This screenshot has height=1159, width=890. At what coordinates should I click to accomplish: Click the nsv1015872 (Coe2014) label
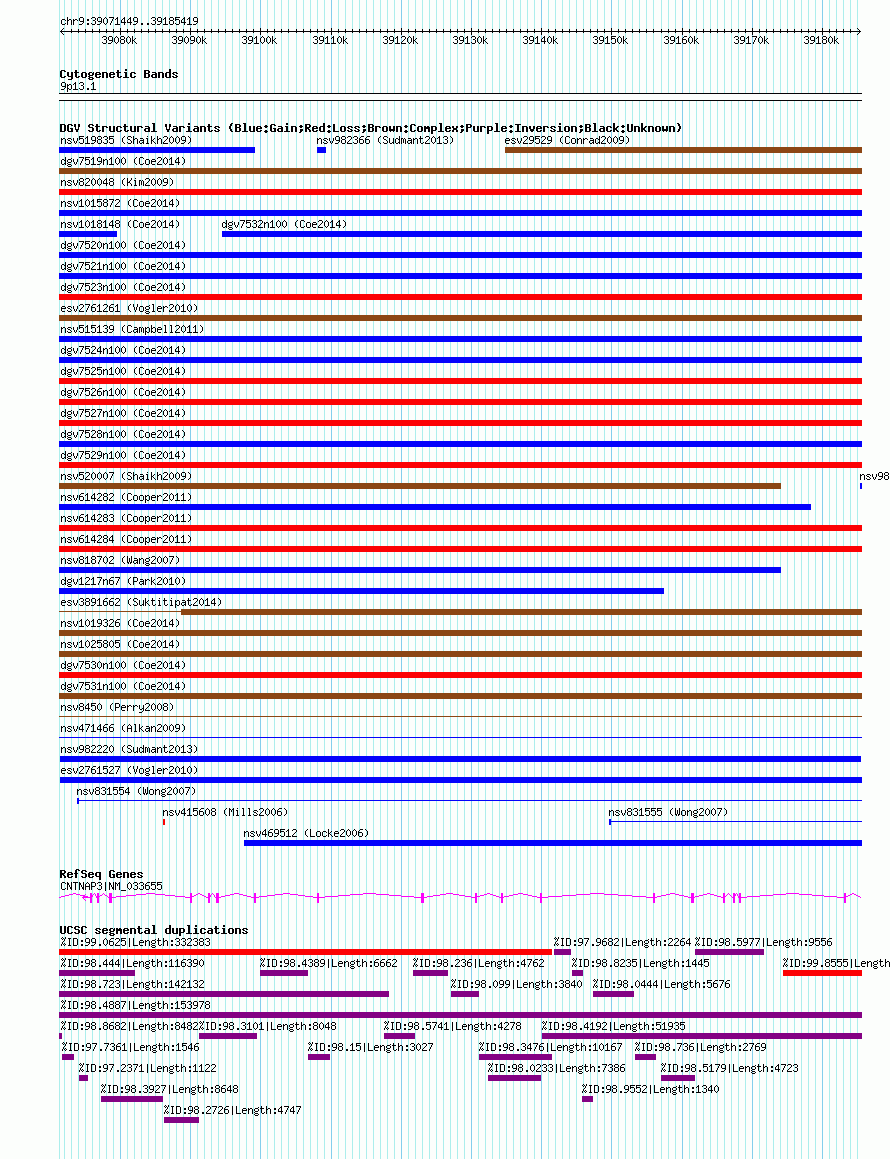120,203
